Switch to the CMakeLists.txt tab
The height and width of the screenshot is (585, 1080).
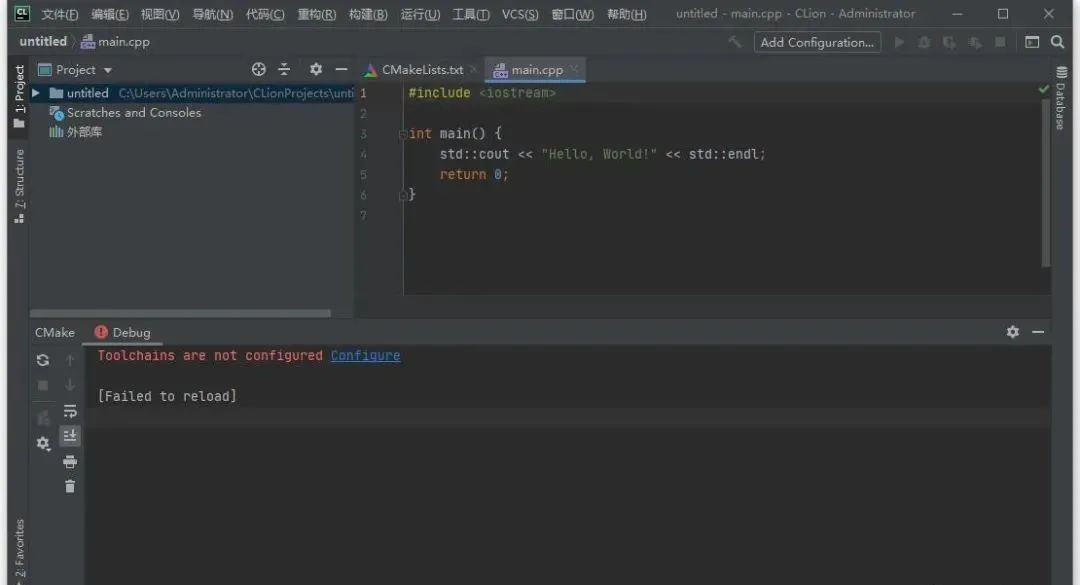[x=421, y=70]
